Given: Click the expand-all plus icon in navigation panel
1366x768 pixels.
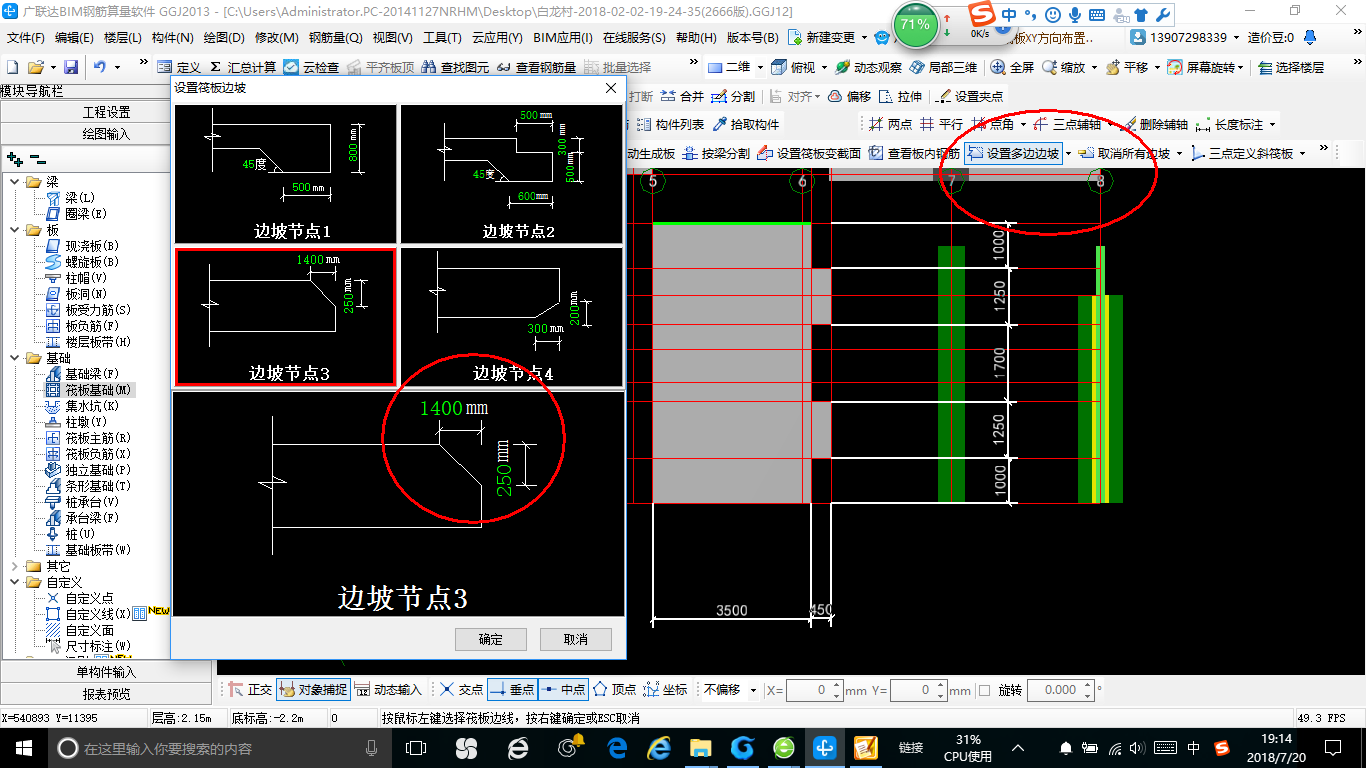Looking at the screenshot, I should [x=14, y=159].
